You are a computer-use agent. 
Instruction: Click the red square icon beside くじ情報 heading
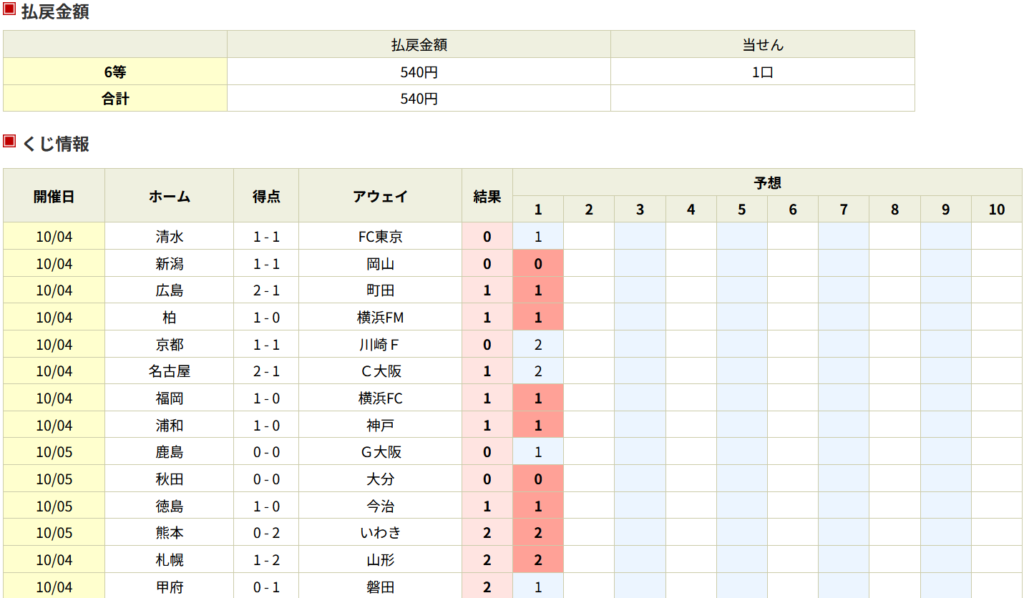pyautogui.click(x=9, y=142)
